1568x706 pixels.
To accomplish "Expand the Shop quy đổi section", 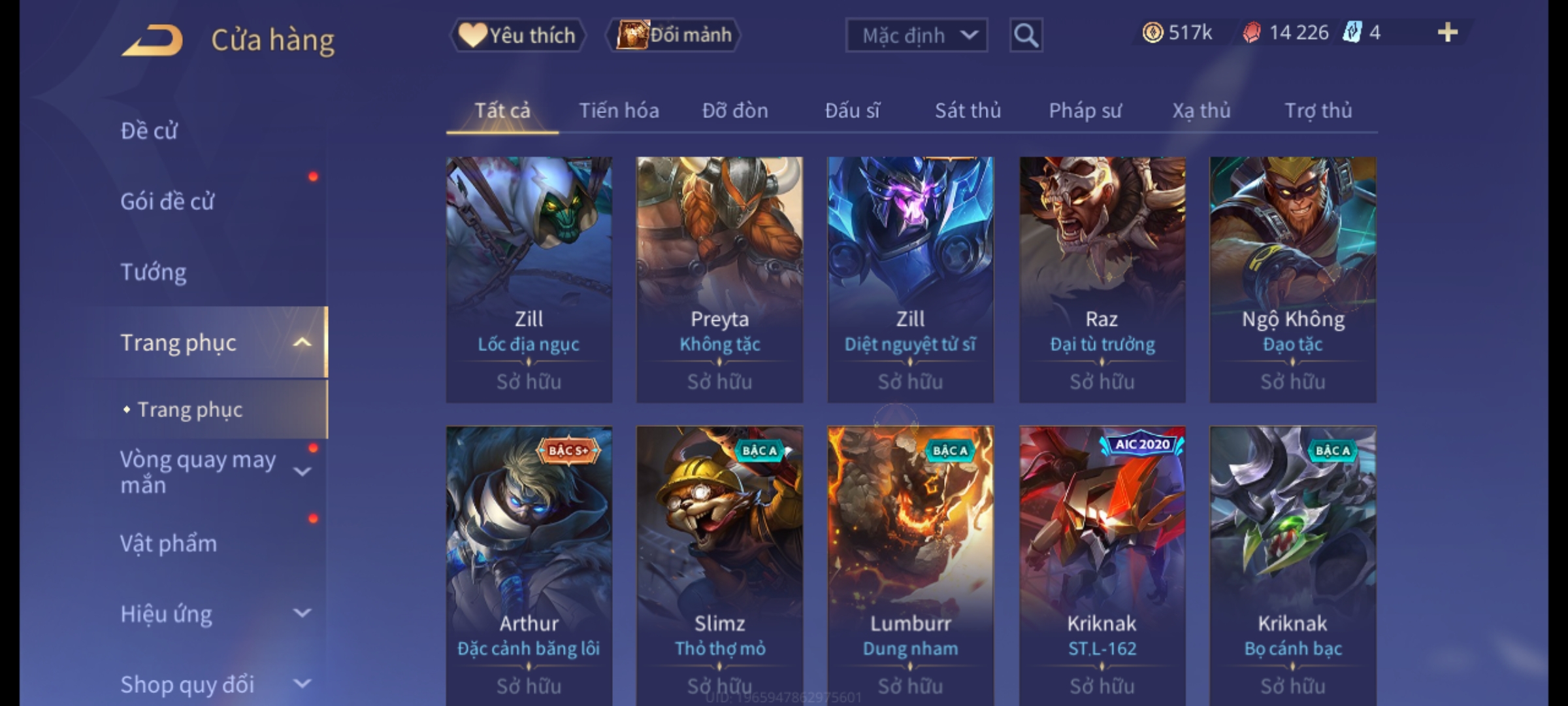I will pos(302,684).
